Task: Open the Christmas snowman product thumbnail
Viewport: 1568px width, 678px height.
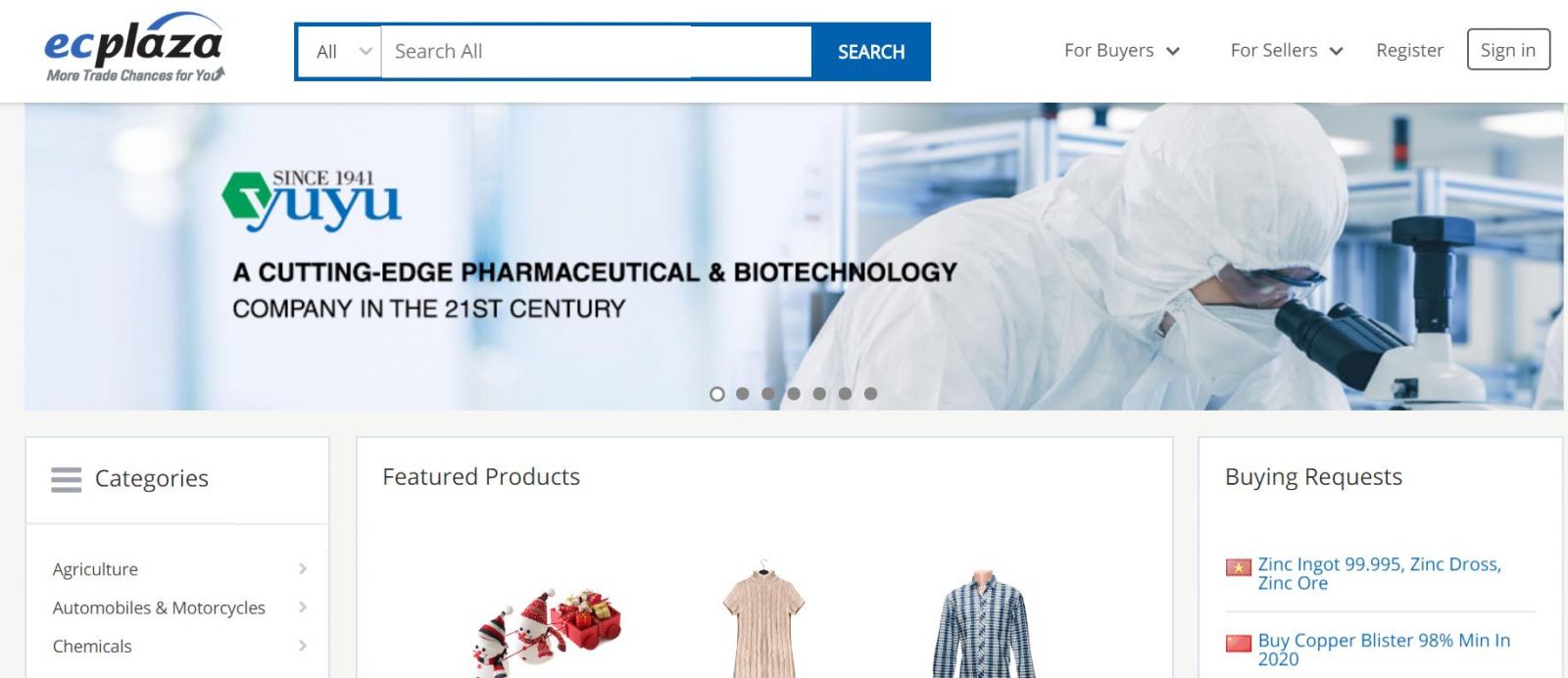Action: tap(548, 630)
